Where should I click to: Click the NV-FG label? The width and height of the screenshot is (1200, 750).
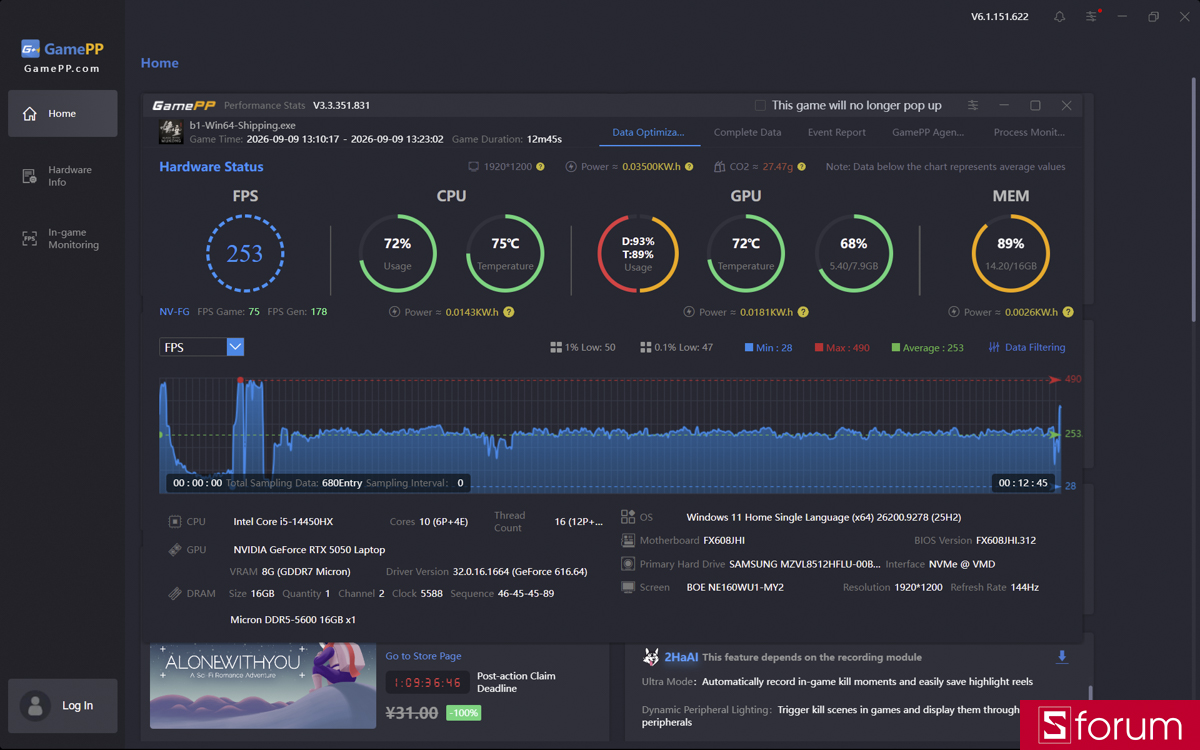(x=174, y=312)
